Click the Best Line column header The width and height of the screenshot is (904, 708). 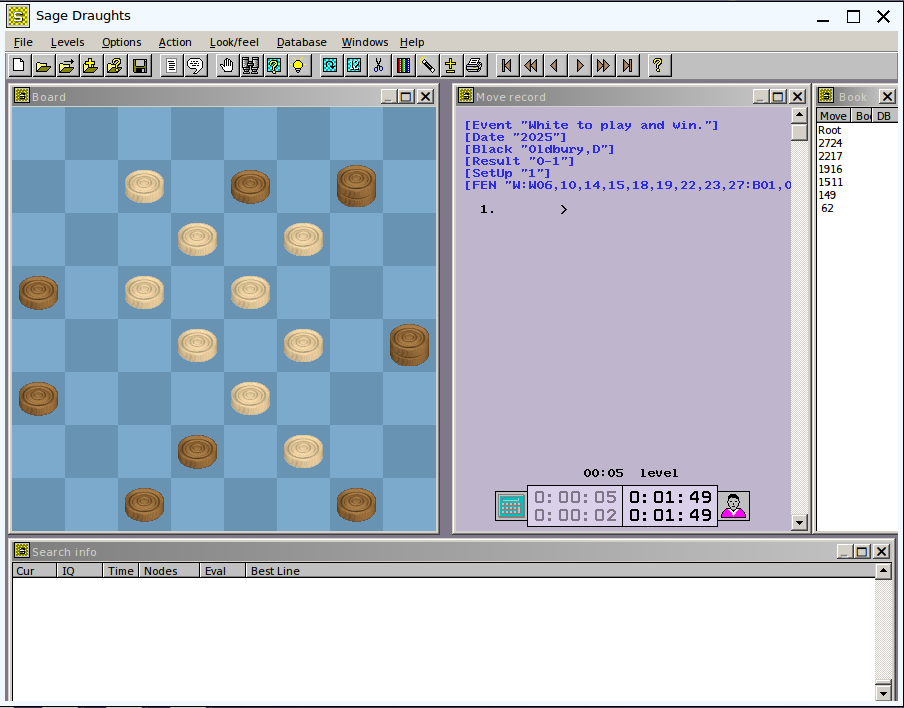click(x=275, y=571)
